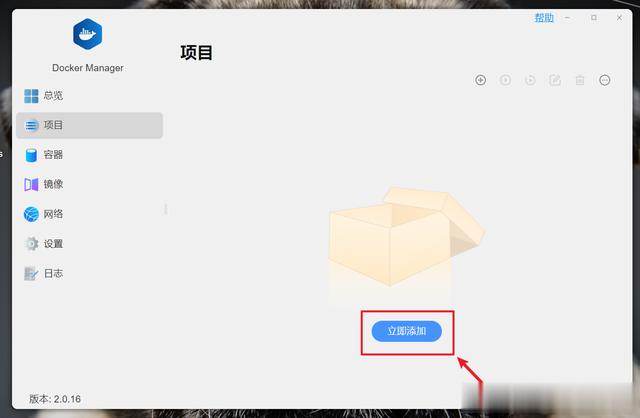Maximize the Docker Manager window
This screenshot has width=640, height=418.
594,18
